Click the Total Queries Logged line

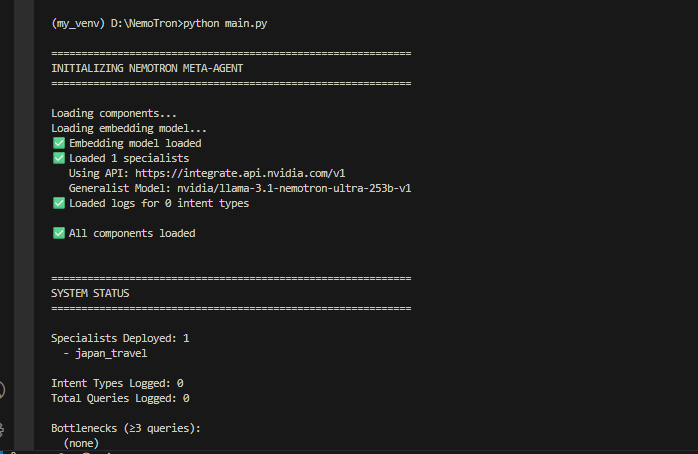120,398
